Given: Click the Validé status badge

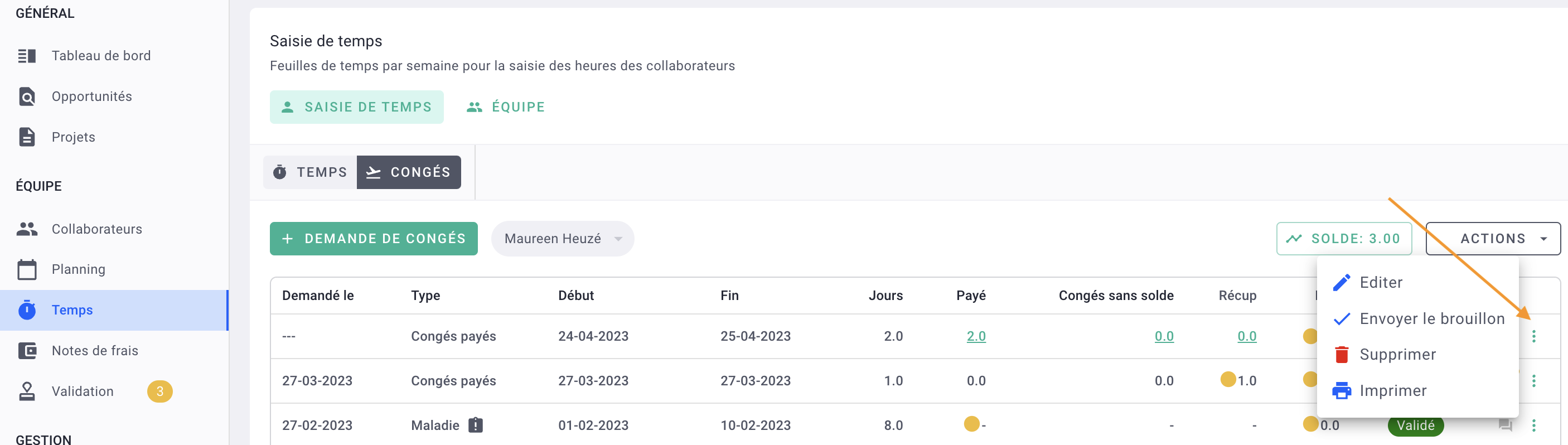Looking at the screenshot, I should pyautogui.click(x=1415, y=425).
